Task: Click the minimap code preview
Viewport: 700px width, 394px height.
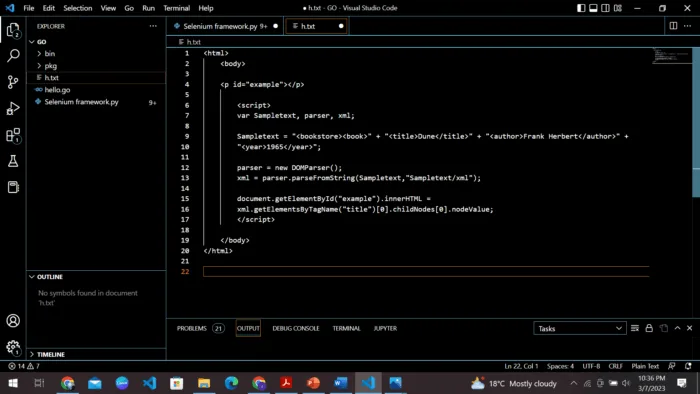Action: 672,56
